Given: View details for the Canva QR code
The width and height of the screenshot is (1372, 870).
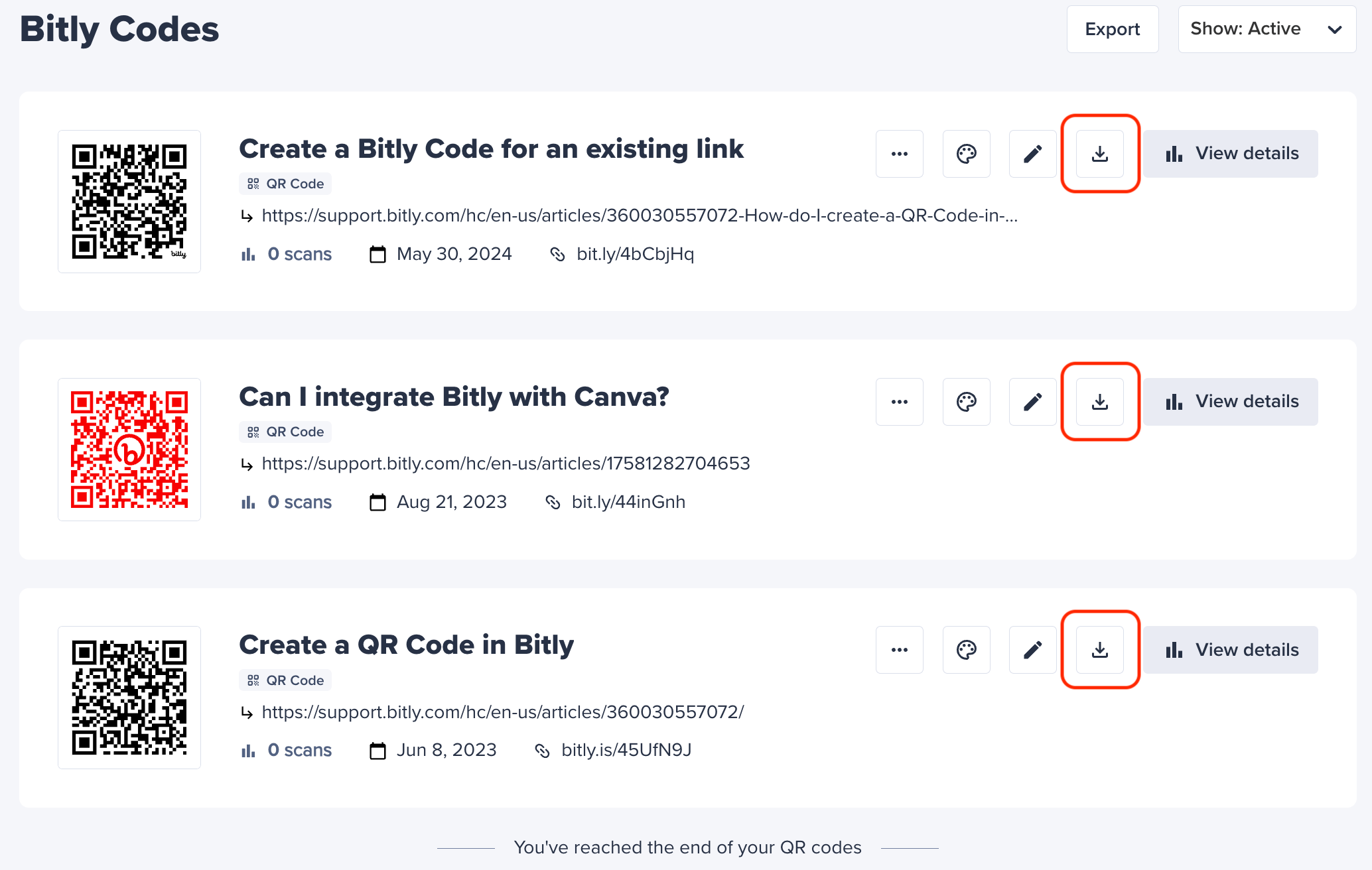Looking at the screenshot, I should [1231, 401].
